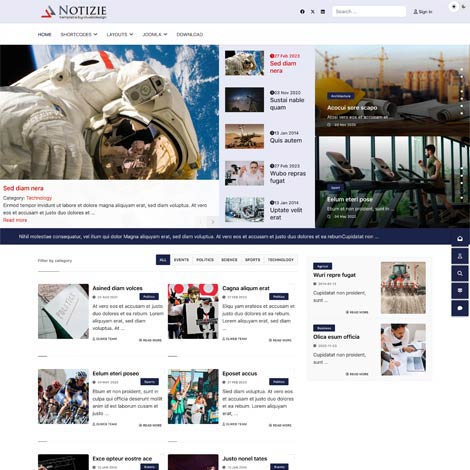470x470 pixels.
Task: Go to the Home menu item
Action: point(44,34)
